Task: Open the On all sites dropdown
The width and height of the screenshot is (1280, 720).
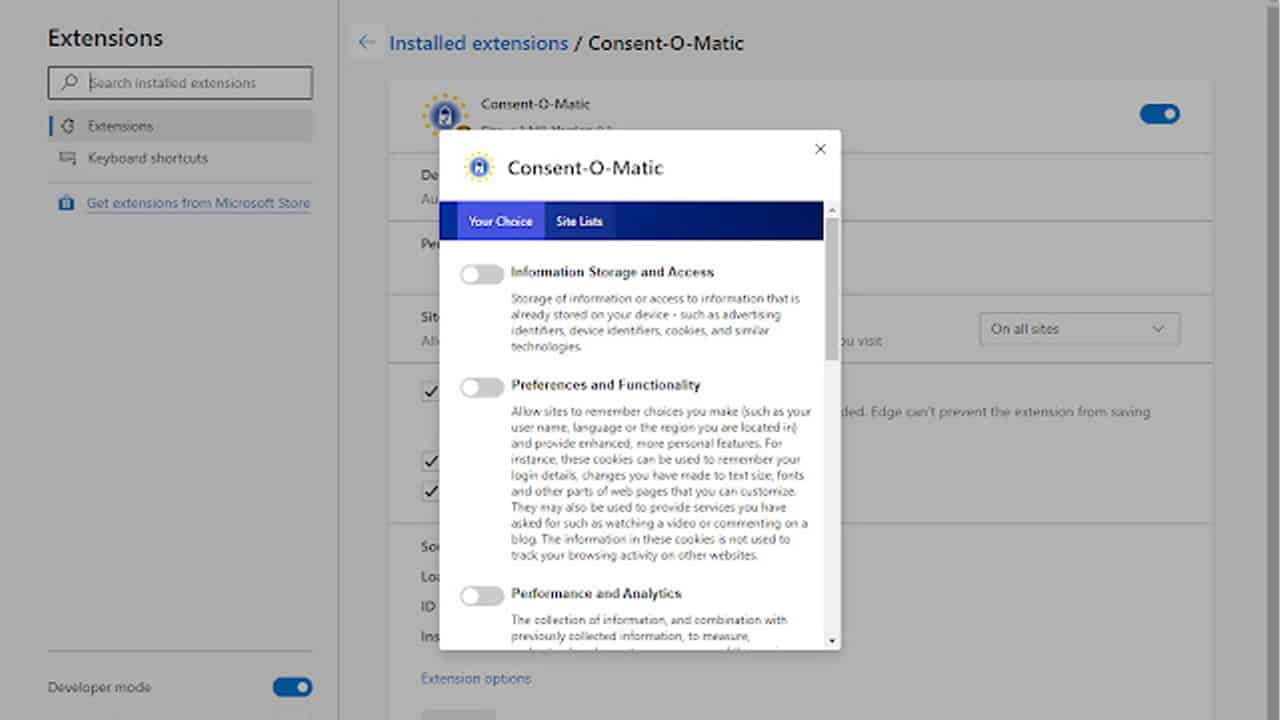Action: click(1080, 329)
